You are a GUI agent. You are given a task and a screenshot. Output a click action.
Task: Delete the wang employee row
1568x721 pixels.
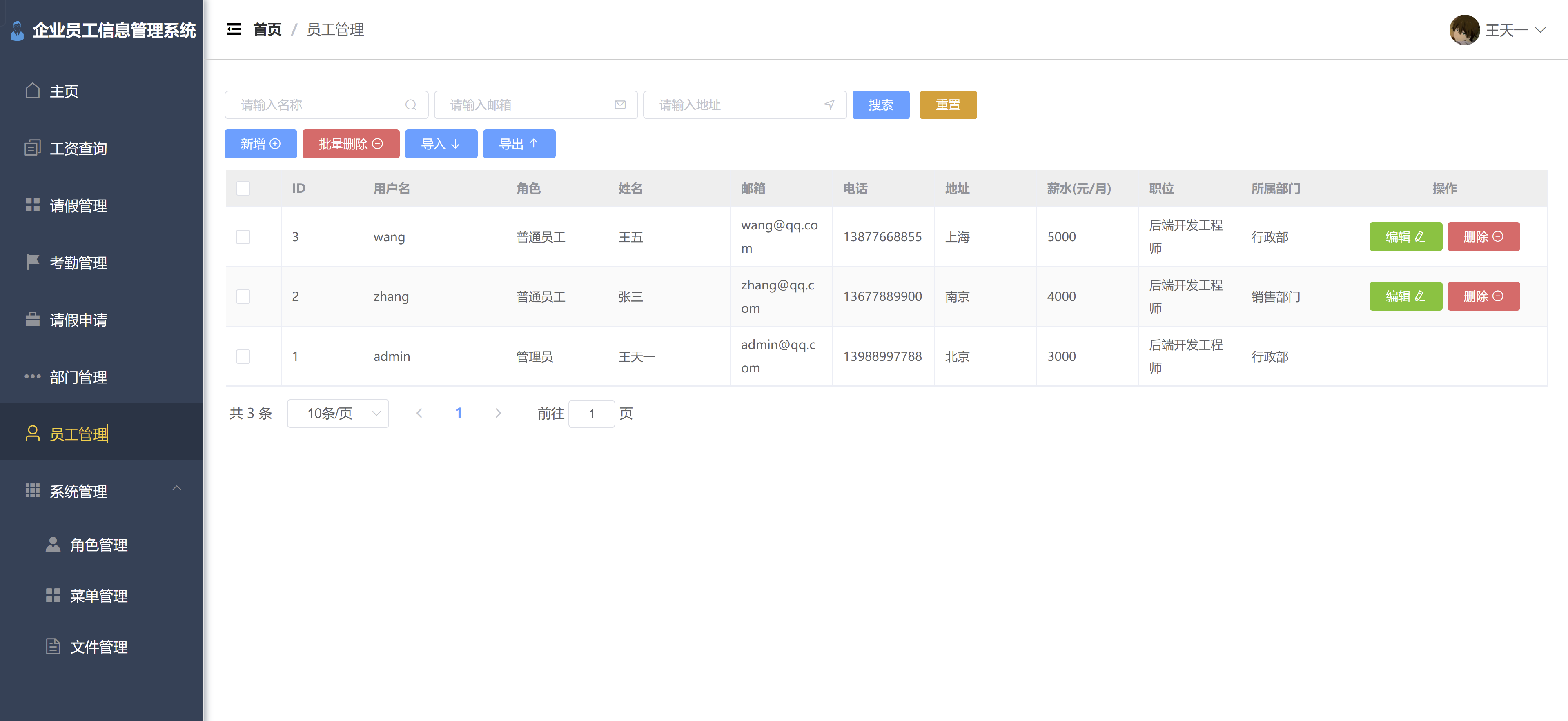pyautogui.click(x=1483, y=237)
